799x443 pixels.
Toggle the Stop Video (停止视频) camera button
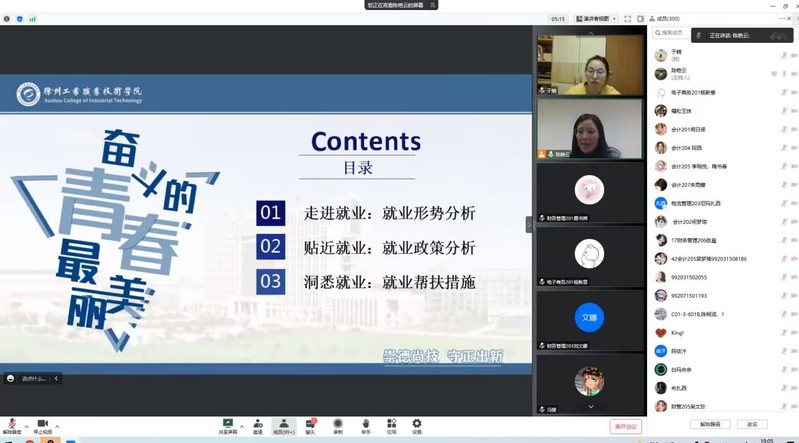pos(43,426)
